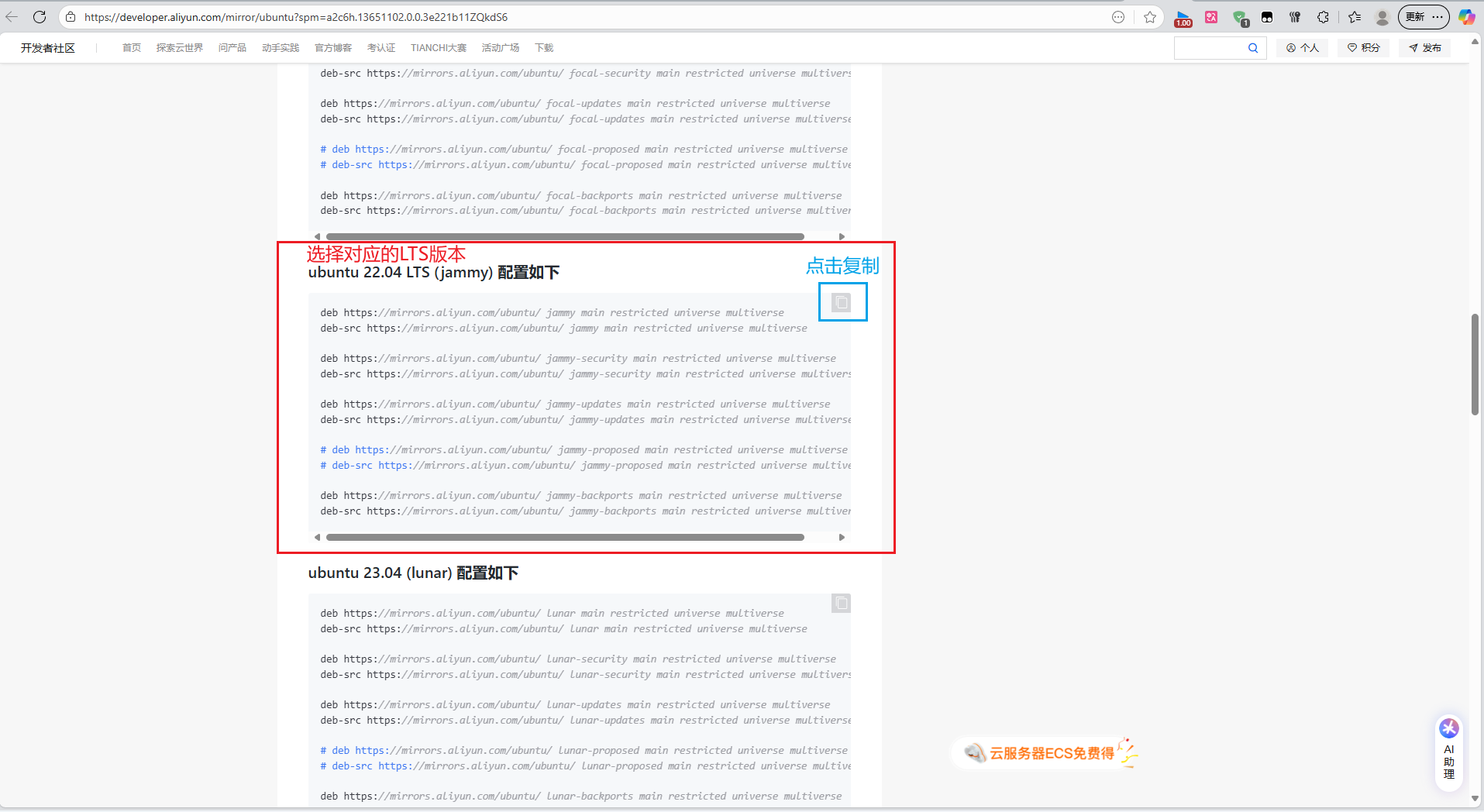
Task: Click the browser URL address field
Action: pos(589,17)
